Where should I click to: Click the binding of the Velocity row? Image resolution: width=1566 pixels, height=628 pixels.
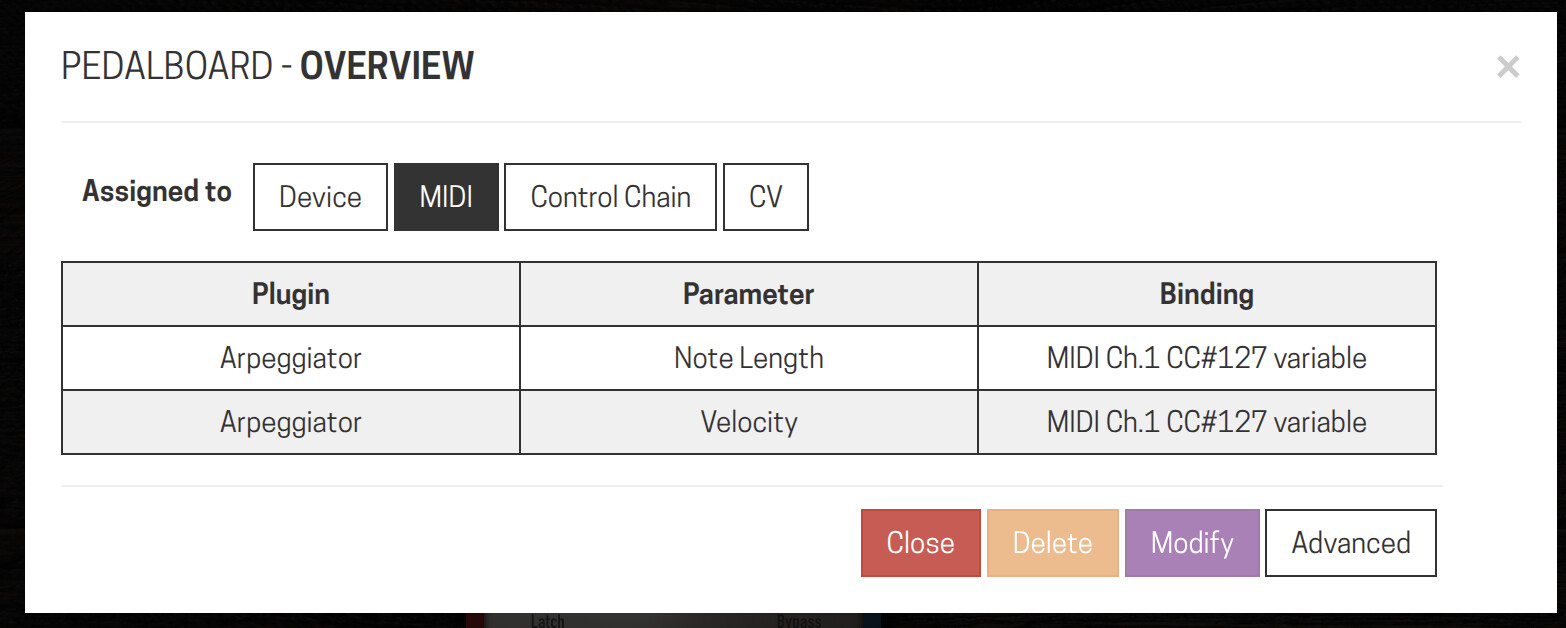[1207, 422]
